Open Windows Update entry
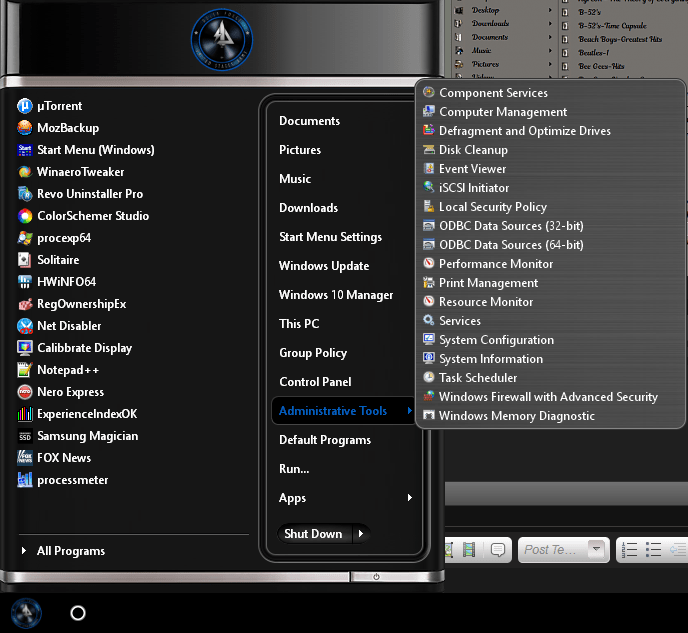Image resolution: width=688 pixels, height=633 pixels. tap(324, 266)
